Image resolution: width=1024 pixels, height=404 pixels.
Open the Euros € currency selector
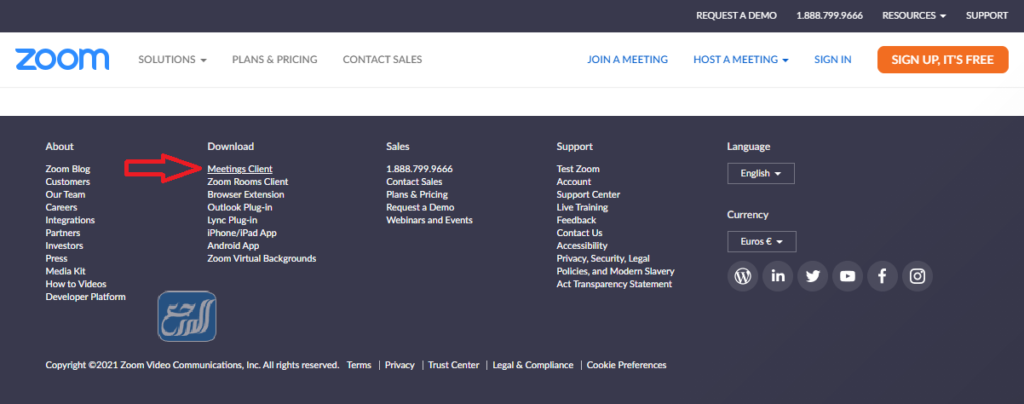761,241
